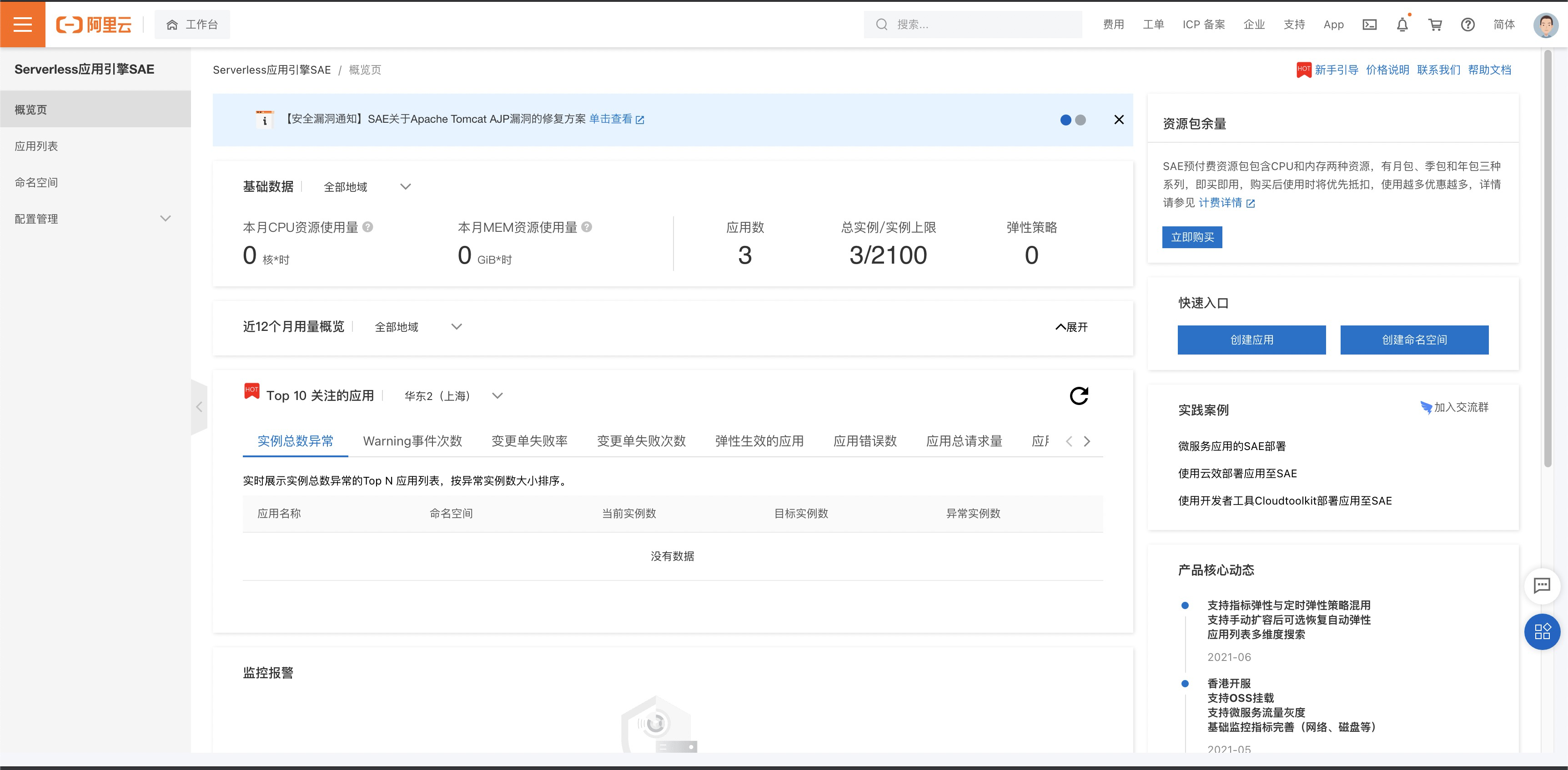The height and width of the screenshot is (770, 1568).
Task: Launch Cloud Shell terminal icon
Action: (x=1370, y=25)
